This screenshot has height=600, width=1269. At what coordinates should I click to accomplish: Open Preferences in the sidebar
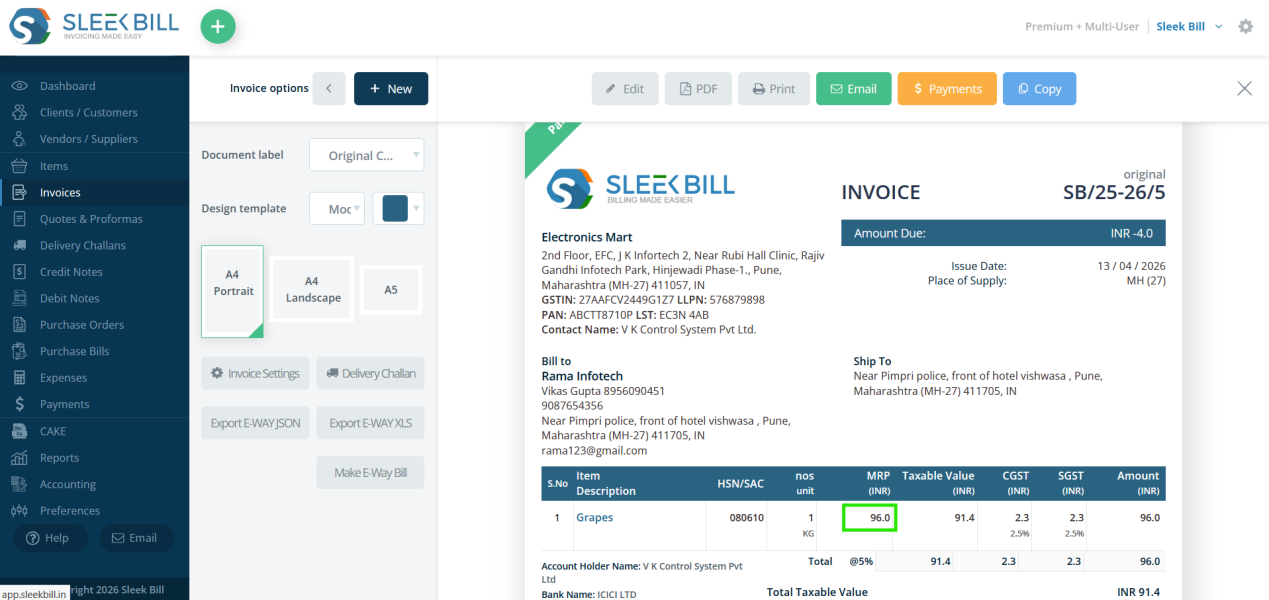pos(70,511)
